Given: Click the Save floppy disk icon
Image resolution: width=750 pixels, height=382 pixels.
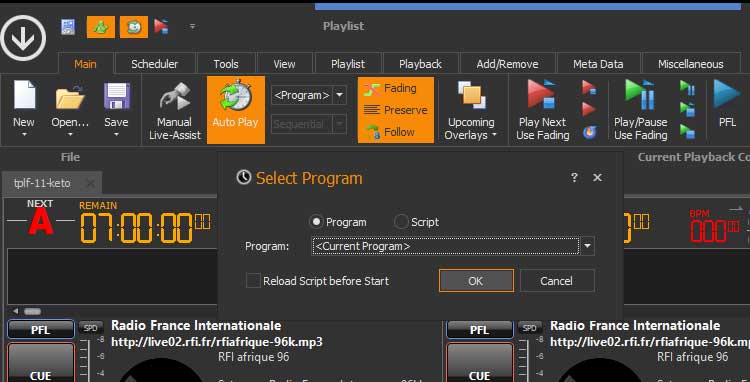Looking at the screenshot, I should pos(116,96).
